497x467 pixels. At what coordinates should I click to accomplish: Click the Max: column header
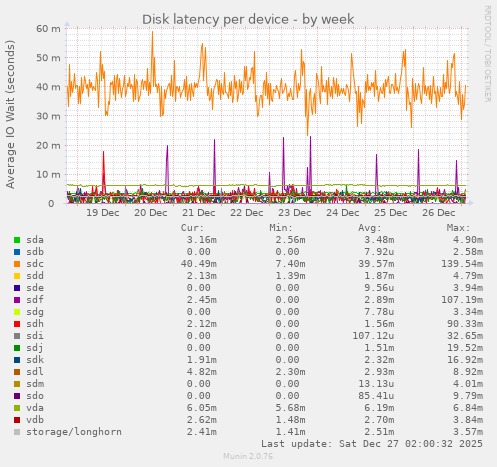pyautogui.click(x=458, y=228)
